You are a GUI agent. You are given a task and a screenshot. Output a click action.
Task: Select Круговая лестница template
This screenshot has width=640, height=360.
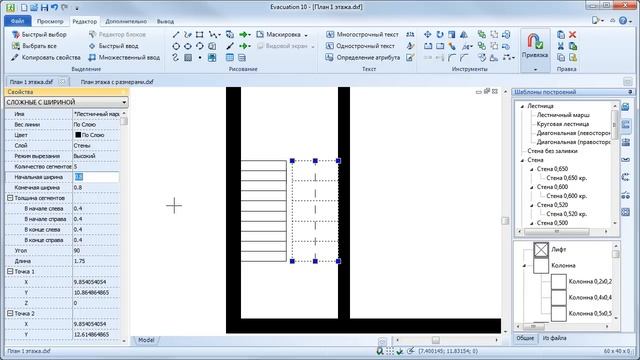click(563, 124)
